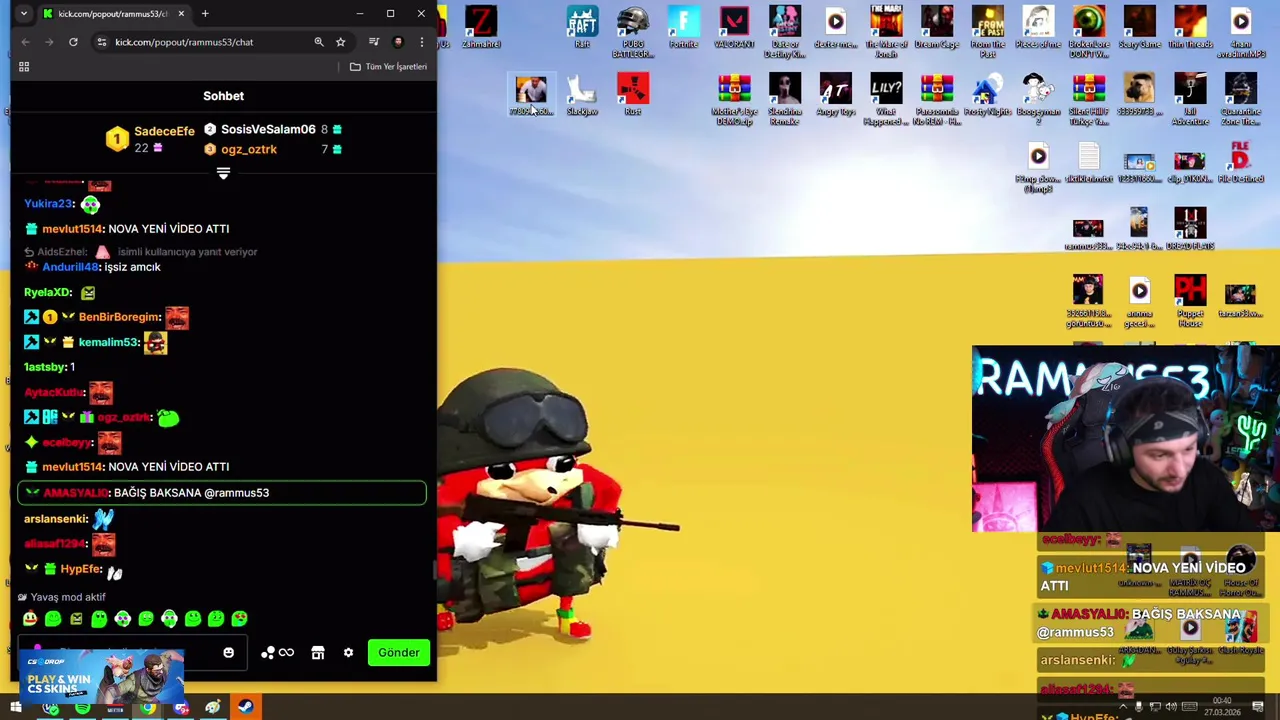
Task: Select VALORANT desktop shortcut
Action: coord(734,28)
